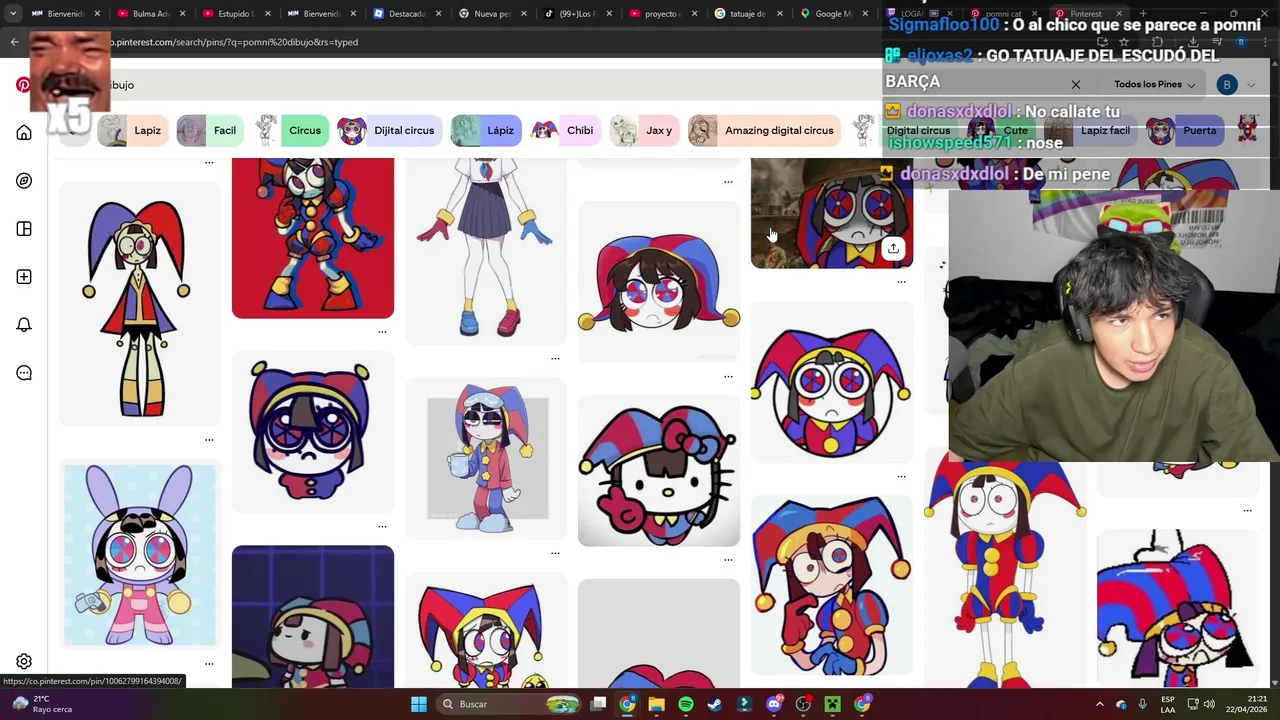
Task: Open the boards icon in Pinterest sidebar
Action: [x=24, y=229]
